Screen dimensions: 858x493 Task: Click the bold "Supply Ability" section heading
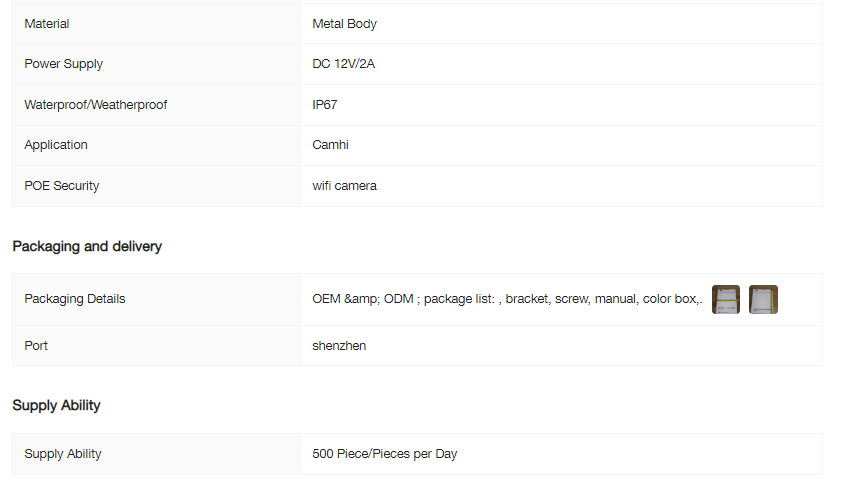pyautogui.click(x=56, y=405)
